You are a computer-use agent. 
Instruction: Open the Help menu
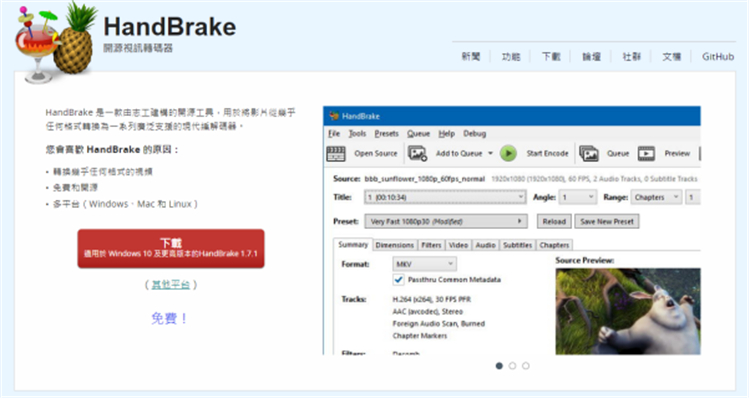tap(446, 133)
